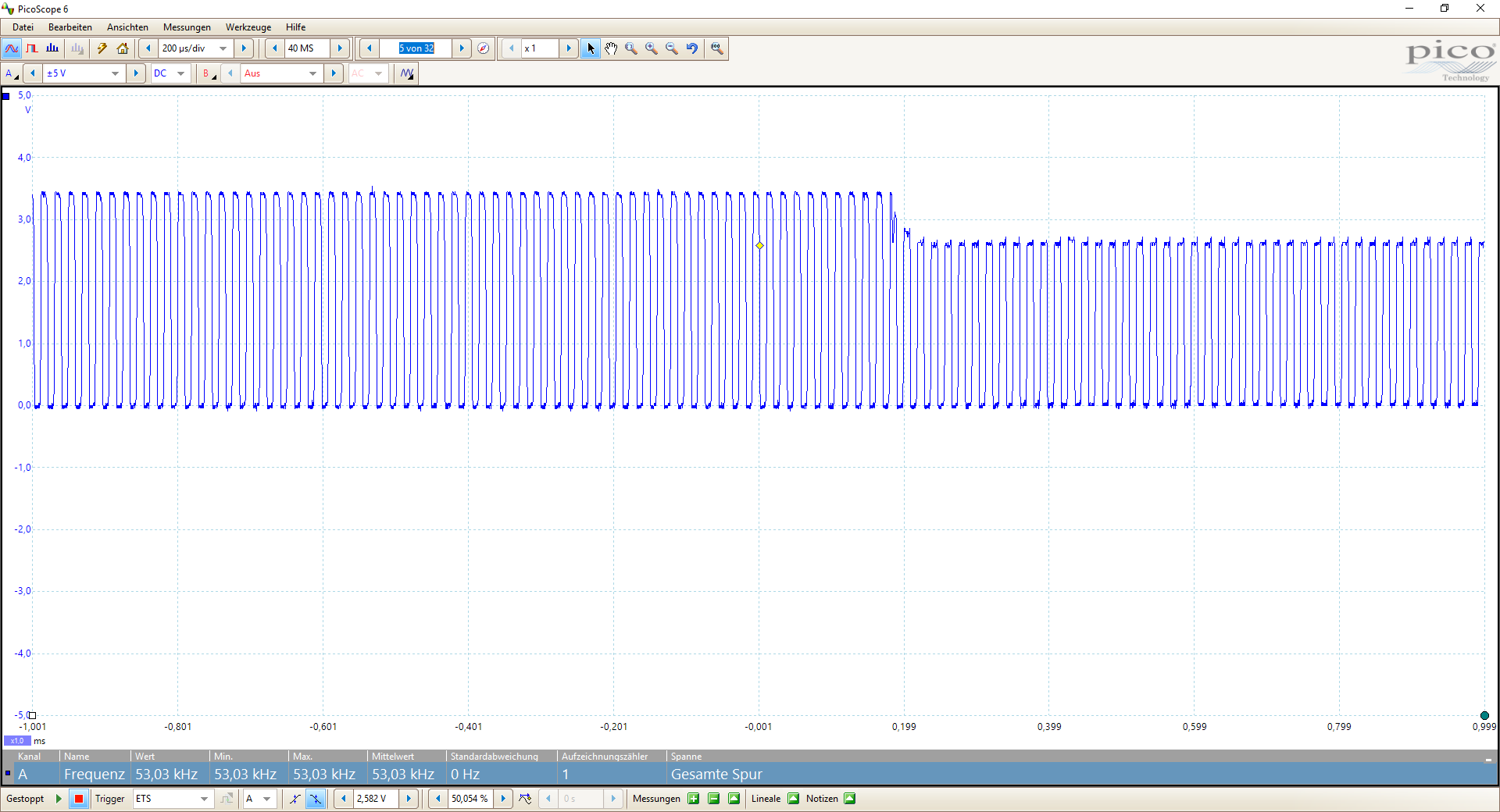The height and width of the screenshot is (812, 1500).
Task: Toggle the falling edge trigger button
Action: click(x=316, y=799)
